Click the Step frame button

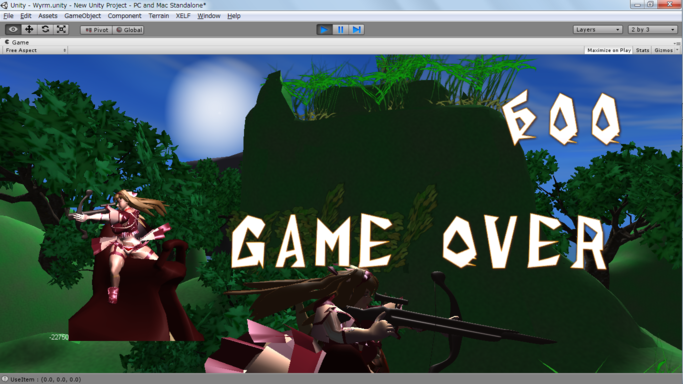pos(356,30)
